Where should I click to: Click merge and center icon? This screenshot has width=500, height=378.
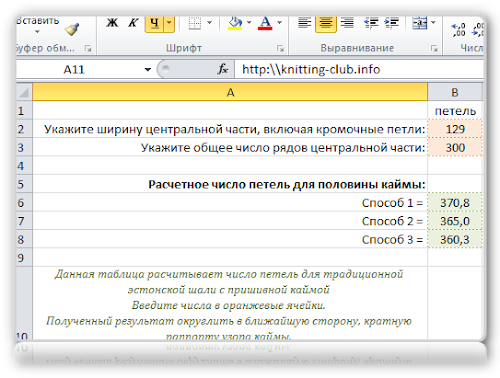click(x=420, y=23)
